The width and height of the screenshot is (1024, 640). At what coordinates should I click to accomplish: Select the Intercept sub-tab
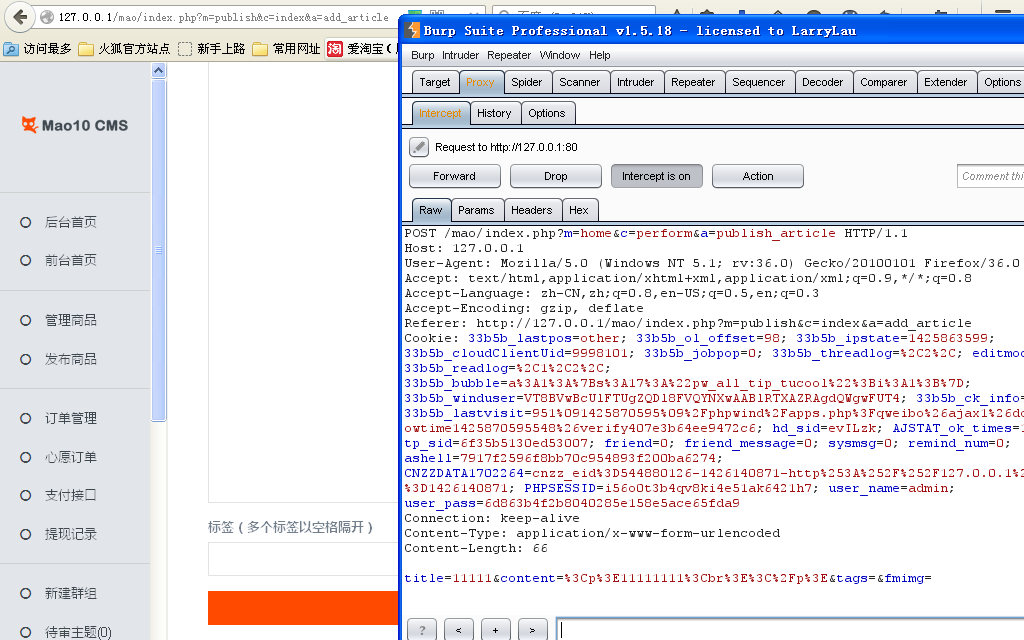[x=440, y=113]
